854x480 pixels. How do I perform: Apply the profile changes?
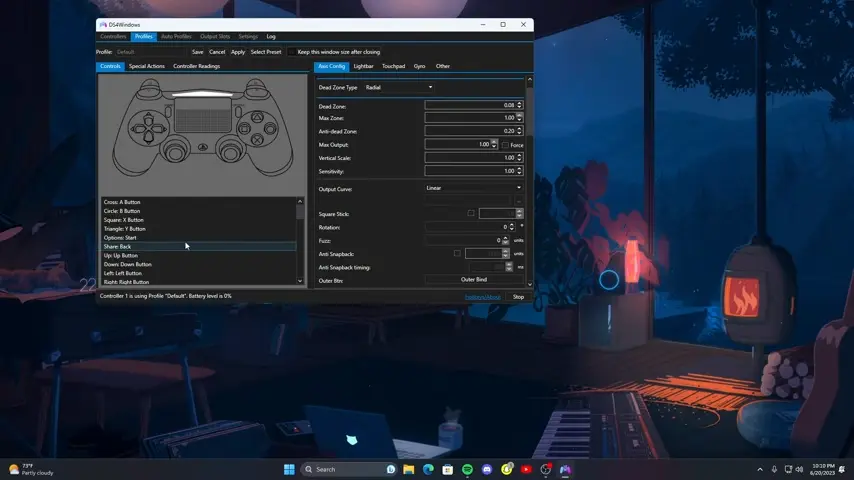pos(238,52)
